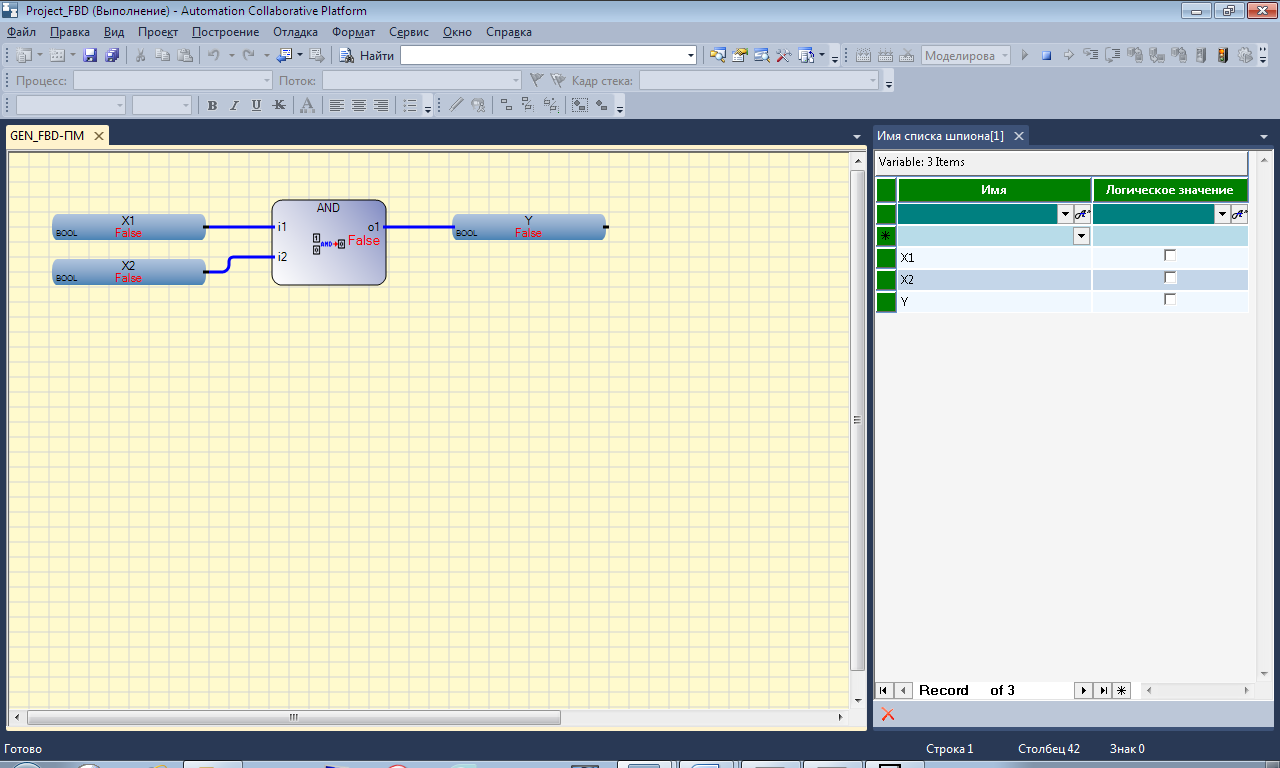The width and height of the screenshot is (1280, 768).
Task: Click the first flag icon near Кадр стека
Action: pos(536,80)
